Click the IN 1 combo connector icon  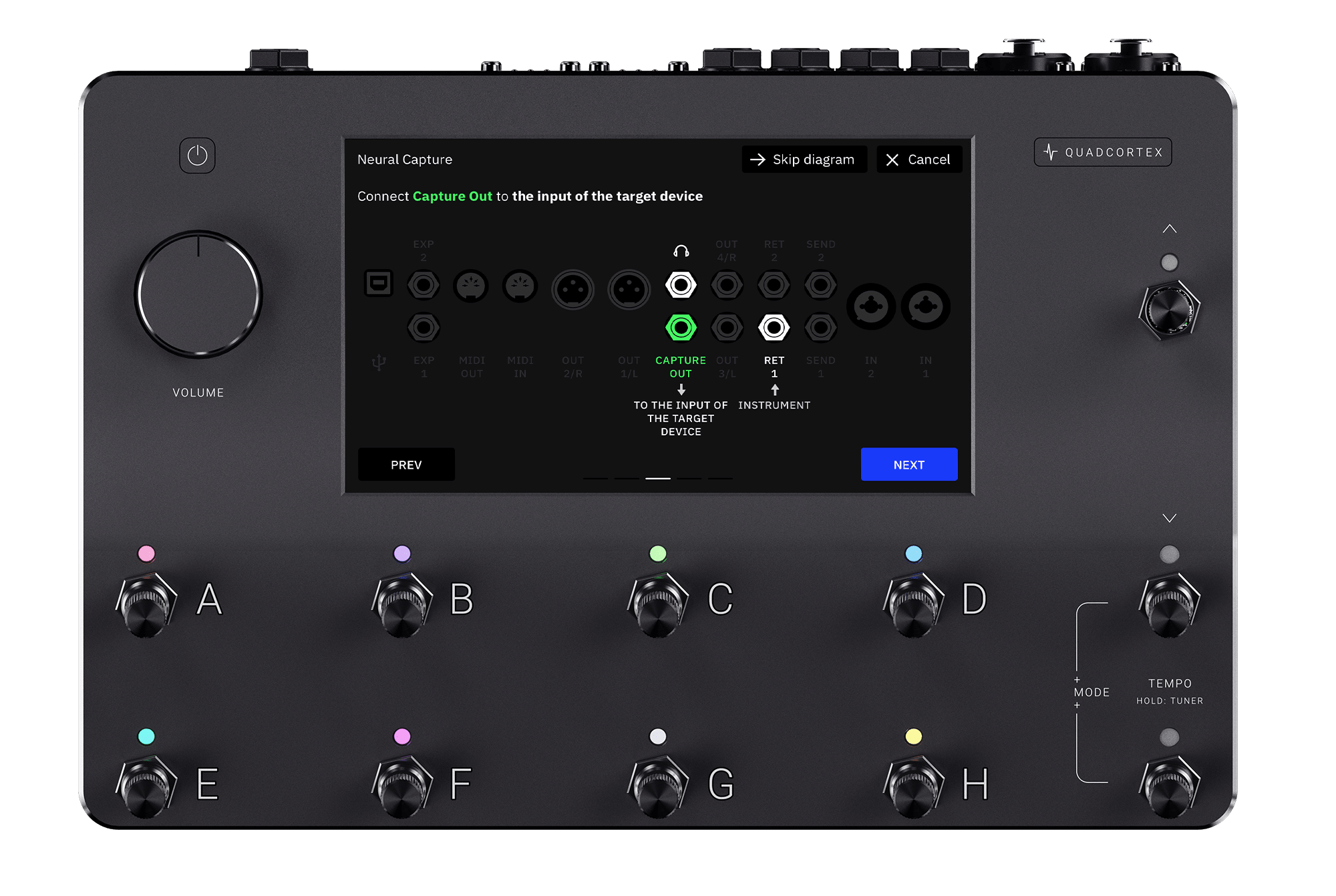click(925, 306)
